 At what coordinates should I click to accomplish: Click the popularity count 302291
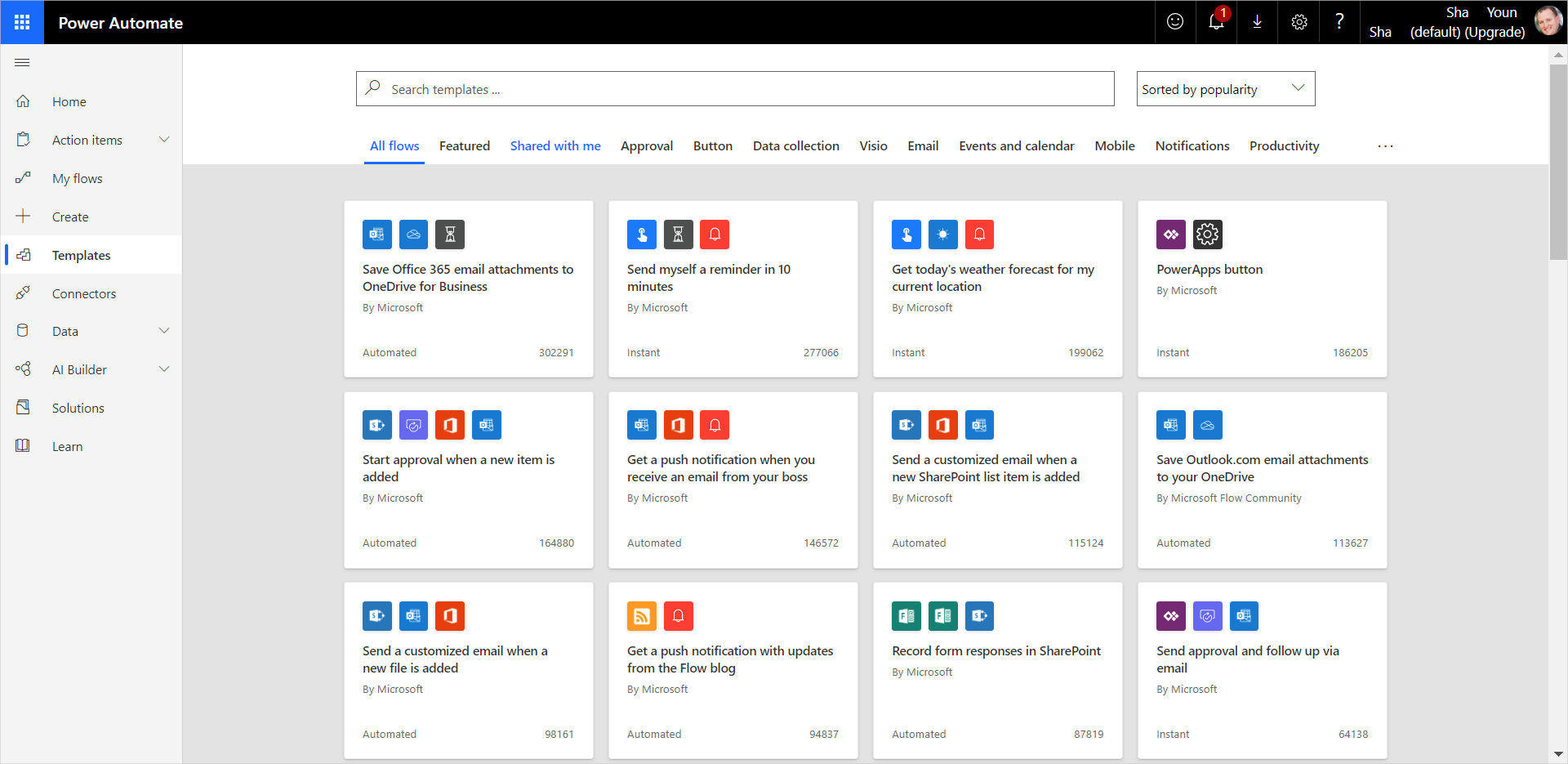pyautogui.click(x=556, y=352)
